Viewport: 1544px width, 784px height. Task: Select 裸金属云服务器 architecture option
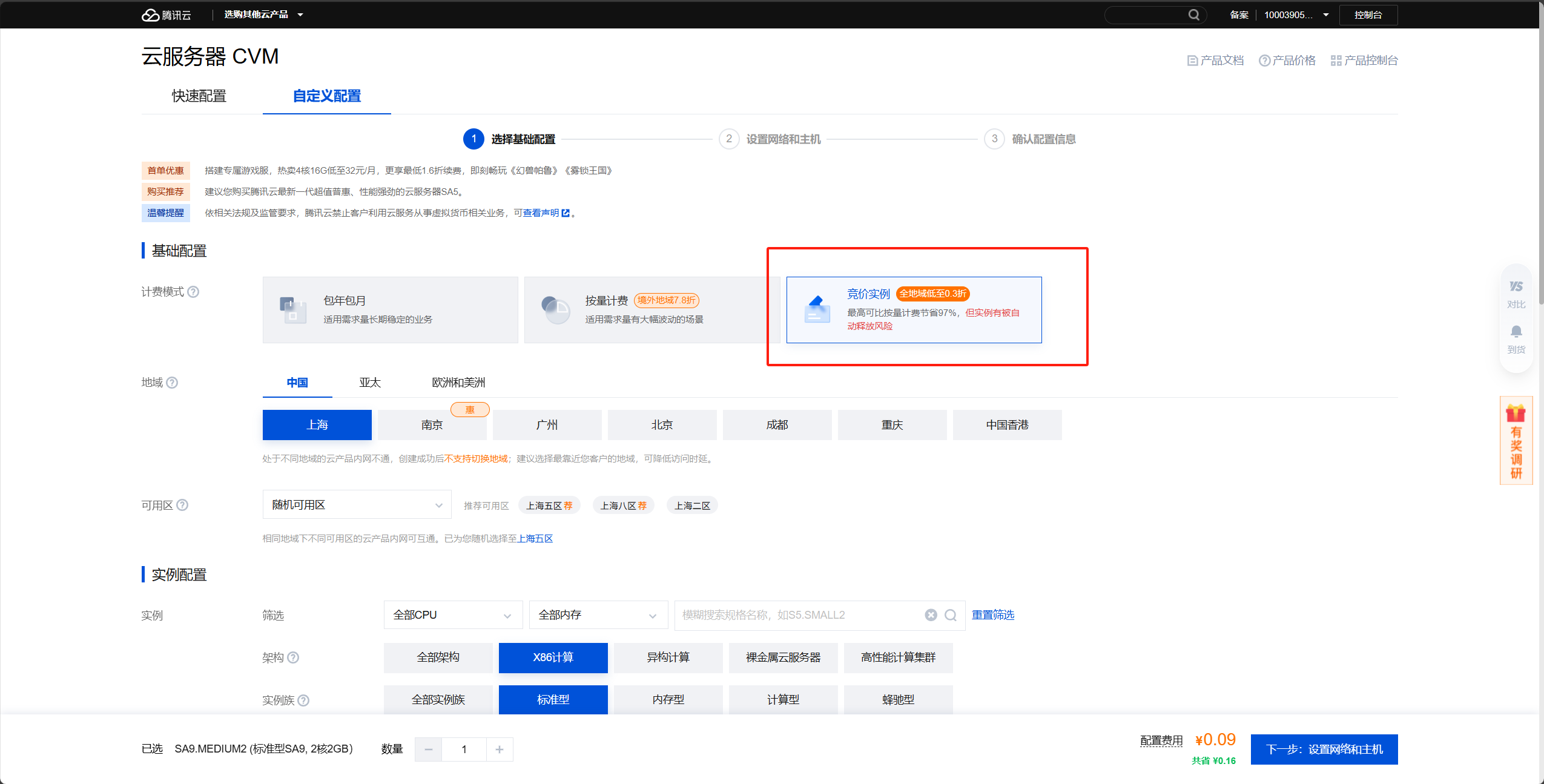pos(784,657)
